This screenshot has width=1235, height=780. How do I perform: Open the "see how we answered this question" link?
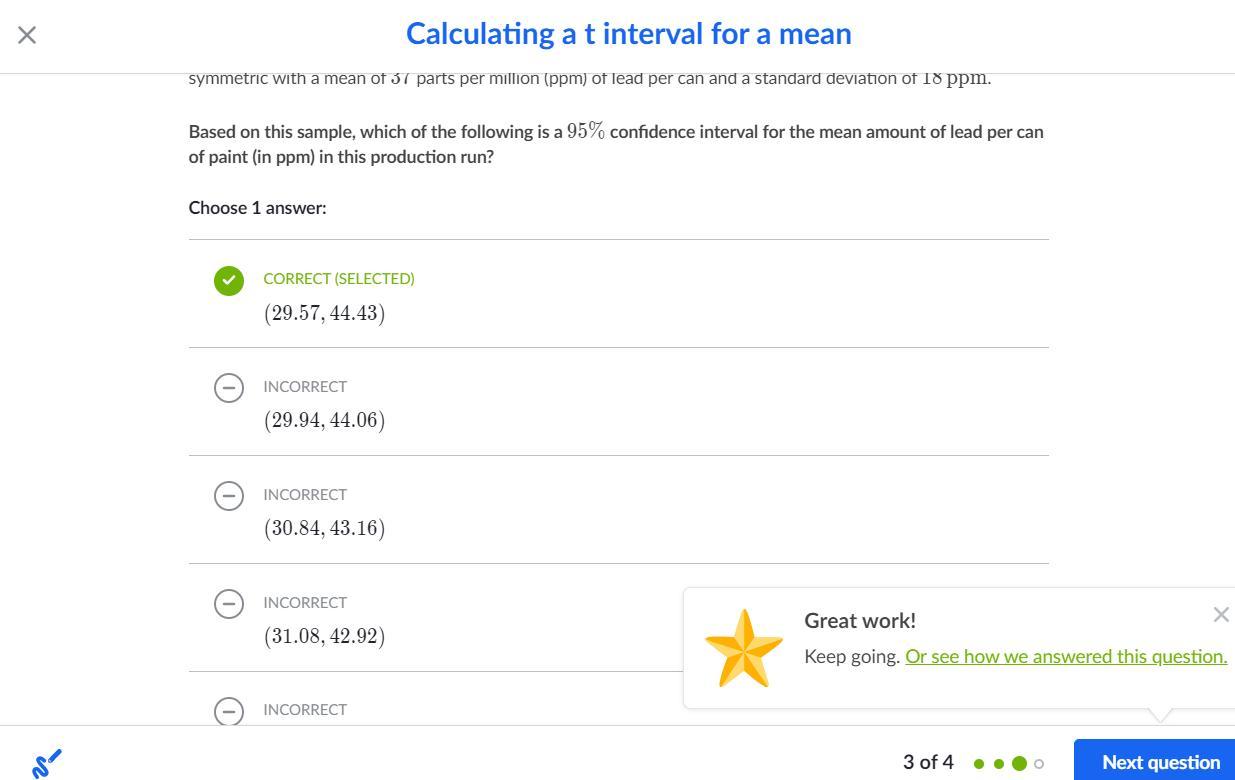click(1065, 656)
